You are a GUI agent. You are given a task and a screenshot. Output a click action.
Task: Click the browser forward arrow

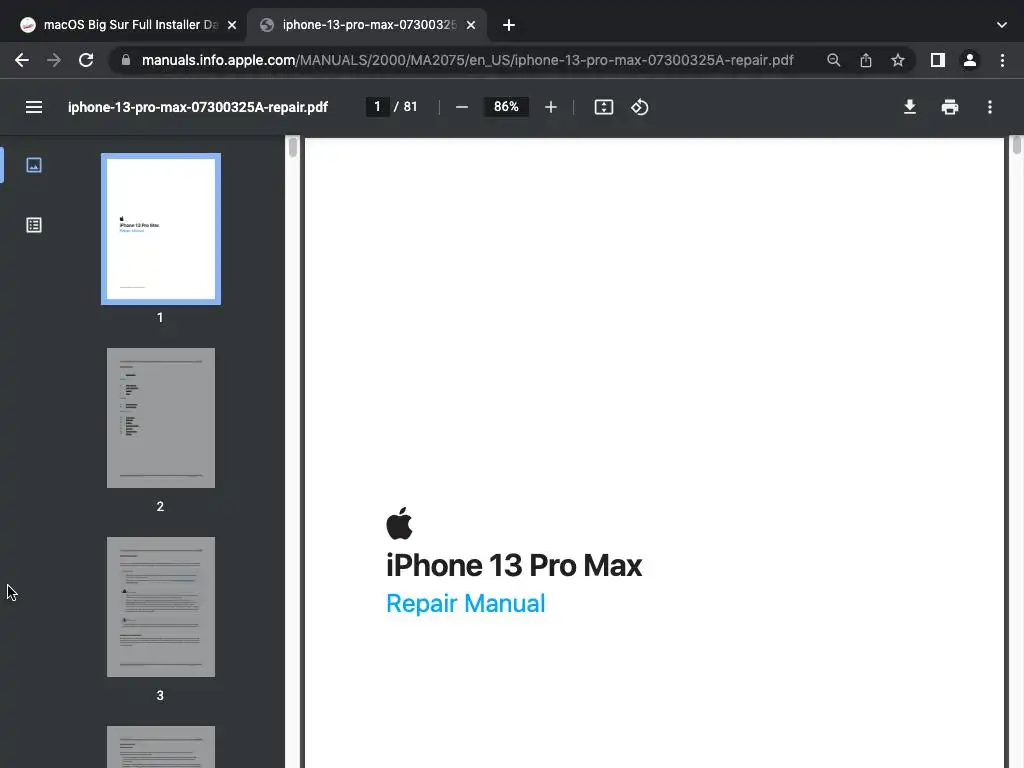coord(54,60)
